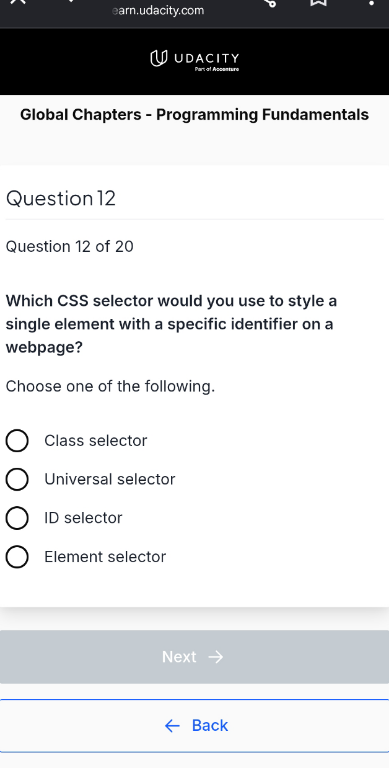Viewport: 389px width, 768px height.
Task: Click the UDACITY wordmark in the header
Action: pos(207,59)
